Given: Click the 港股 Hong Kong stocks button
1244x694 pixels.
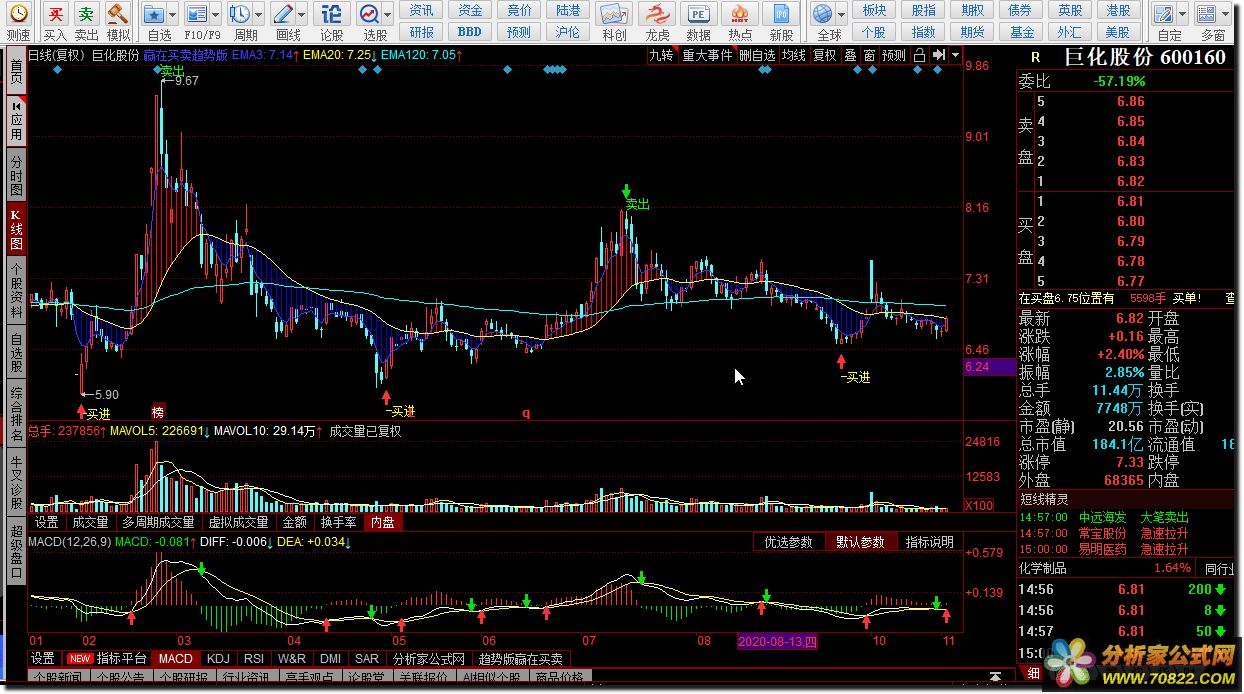Looking at the screenshot, I should 1118,10.
